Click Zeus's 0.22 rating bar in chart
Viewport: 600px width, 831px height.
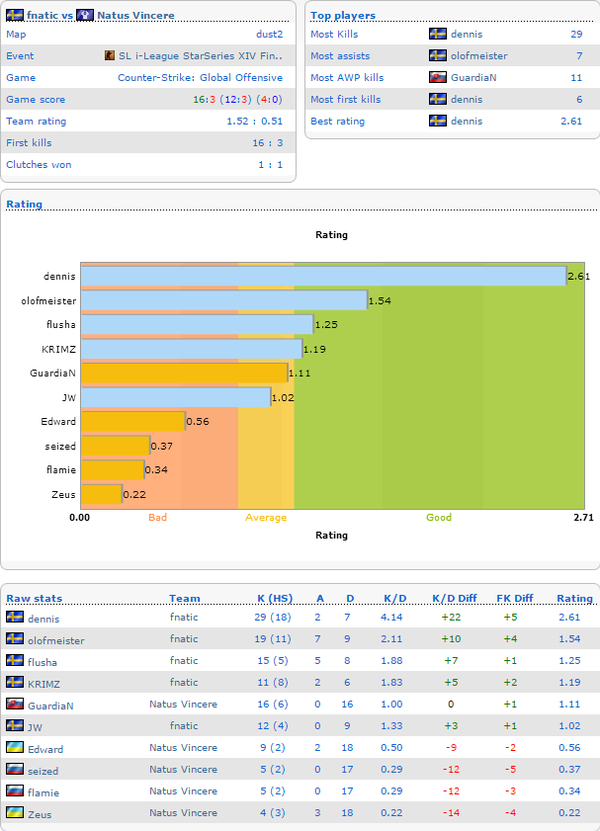102,494
